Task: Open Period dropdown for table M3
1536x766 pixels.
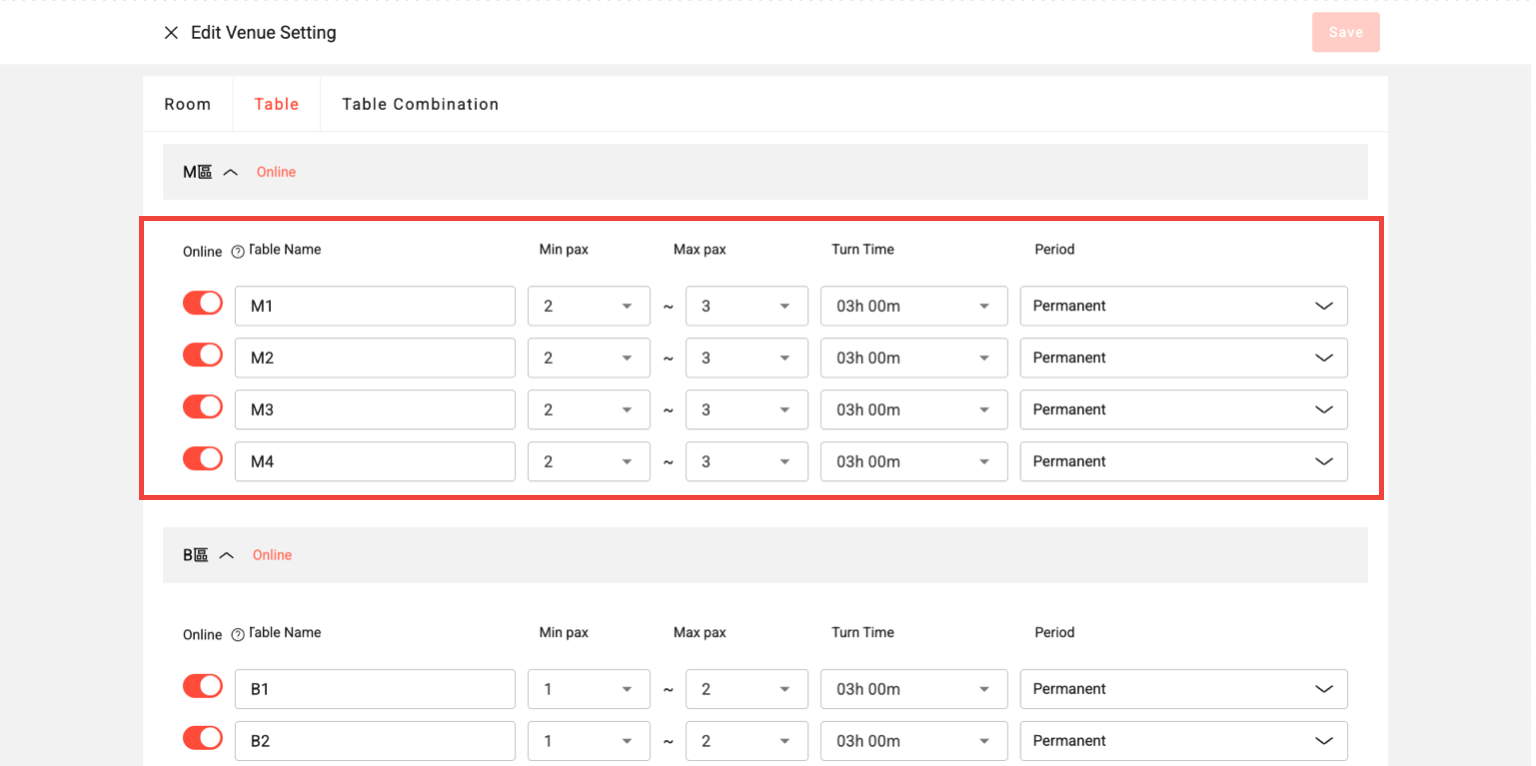Action: point(1183,410)
